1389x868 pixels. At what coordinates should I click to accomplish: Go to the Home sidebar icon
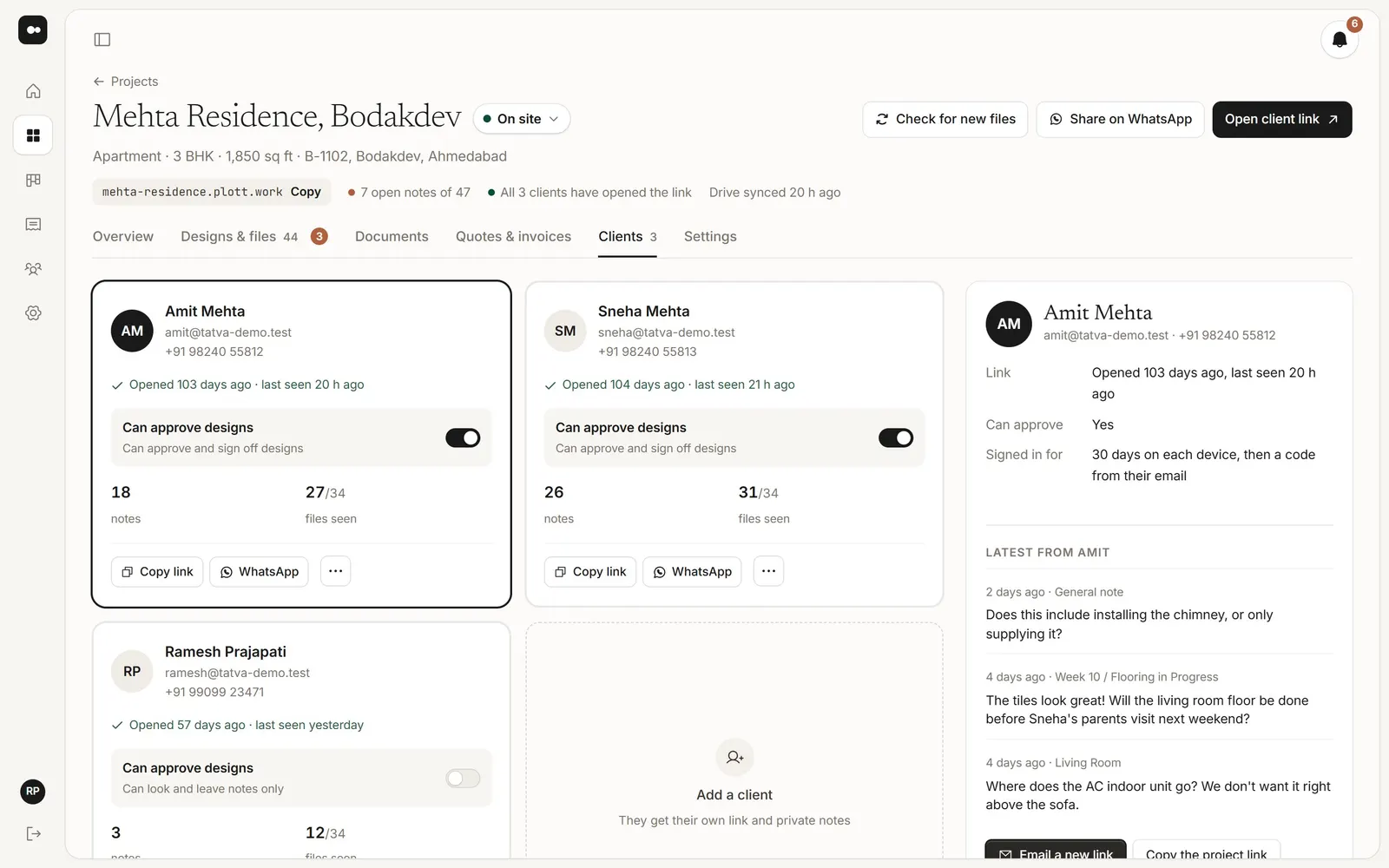(33, 91)
